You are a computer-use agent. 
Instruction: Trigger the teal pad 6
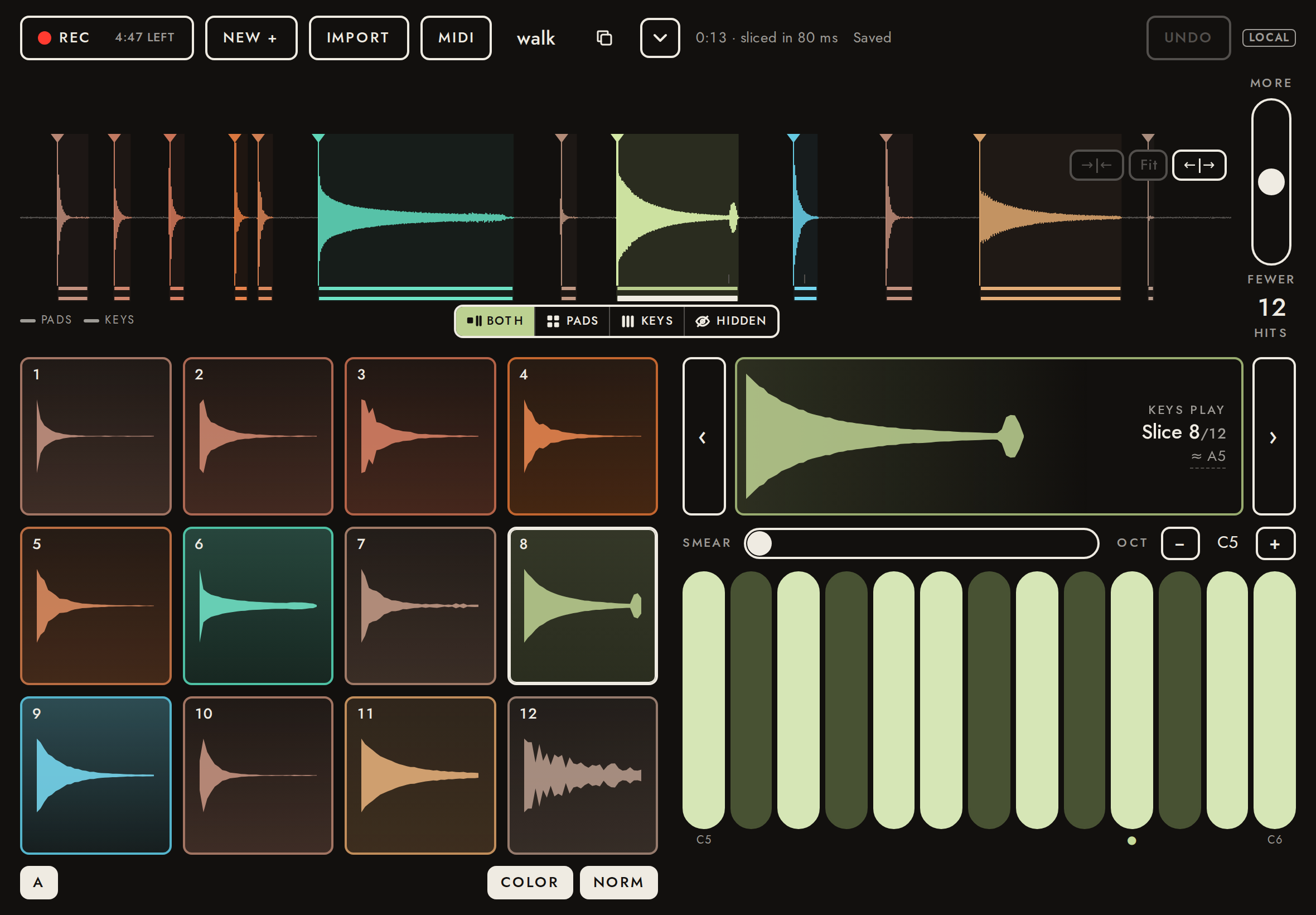[258, 606]
